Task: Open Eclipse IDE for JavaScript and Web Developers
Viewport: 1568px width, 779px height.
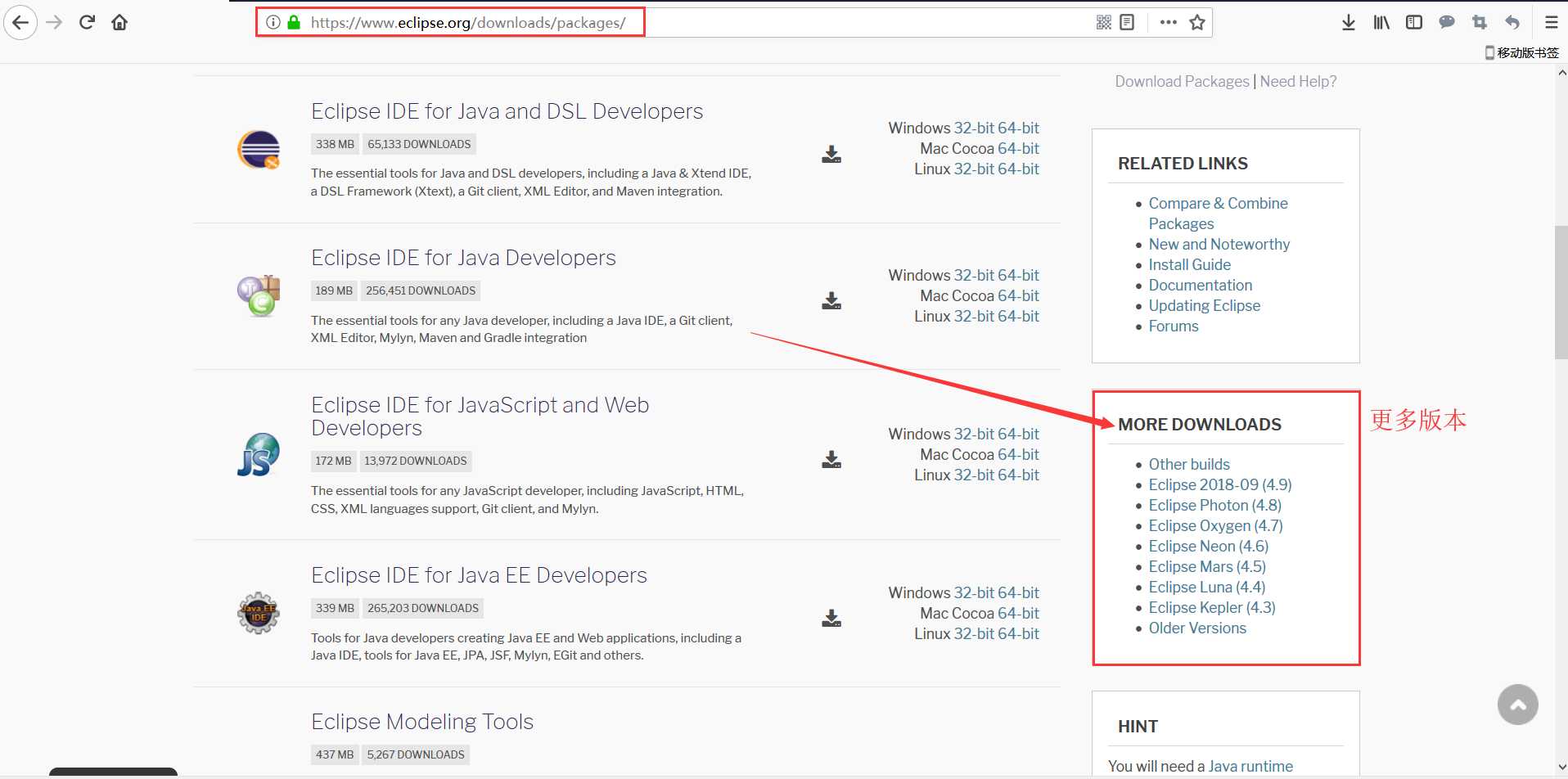Action: (x=480, y=417)
